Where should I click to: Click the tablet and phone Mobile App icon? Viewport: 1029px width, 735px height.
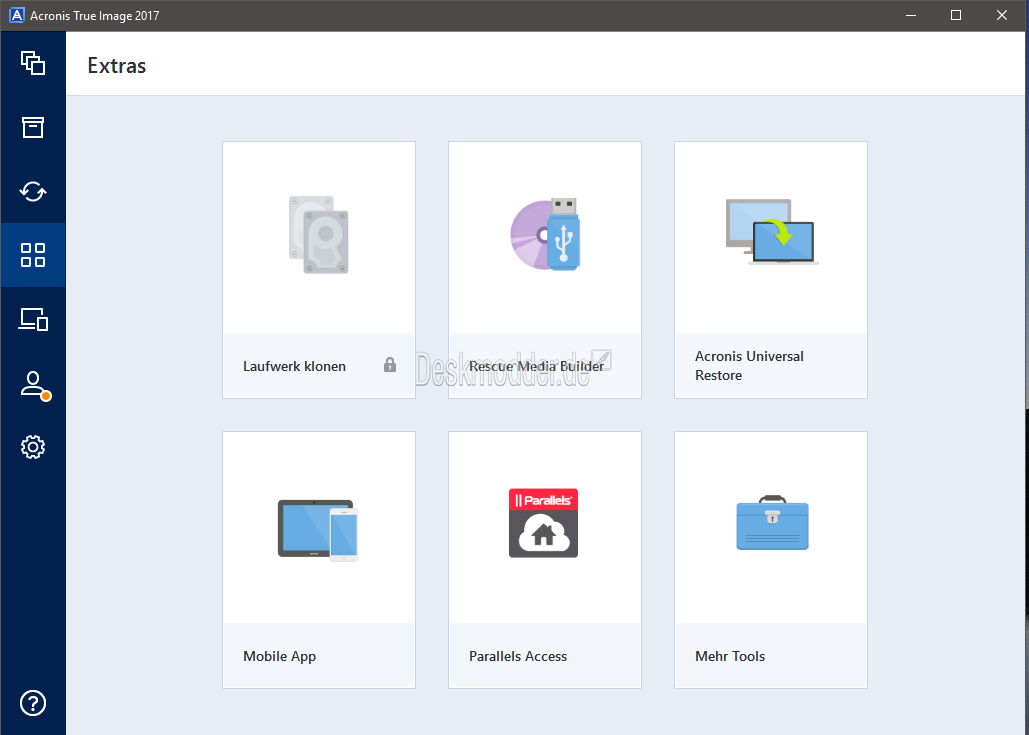click(x=318, y=530)
